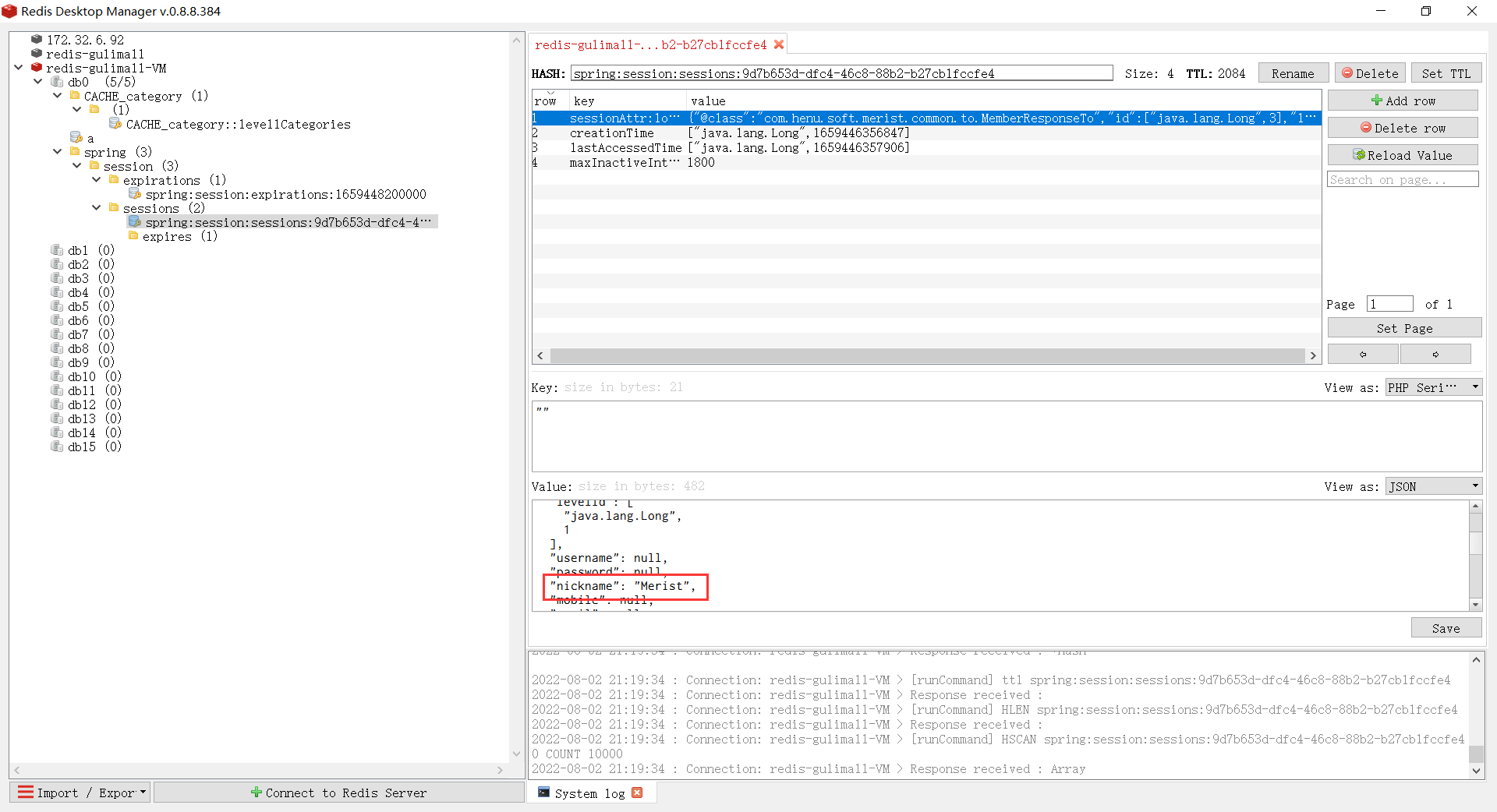
Task: Select db12 (0) in the tree
Action: coord(94,404)
